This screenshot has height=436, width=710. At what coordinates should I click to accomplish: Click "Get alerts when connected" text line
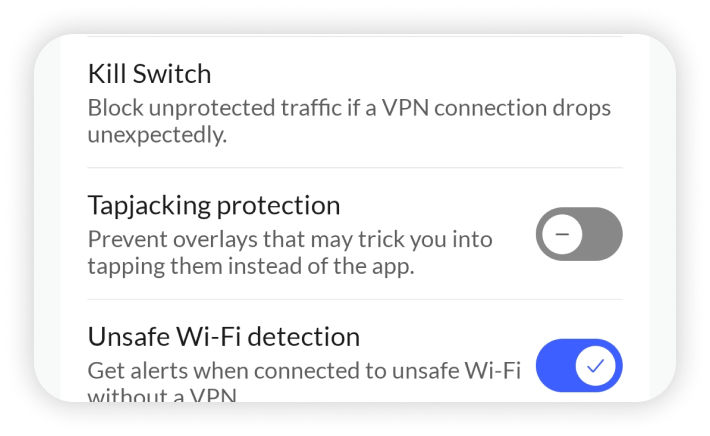click(x=304, y=370)
